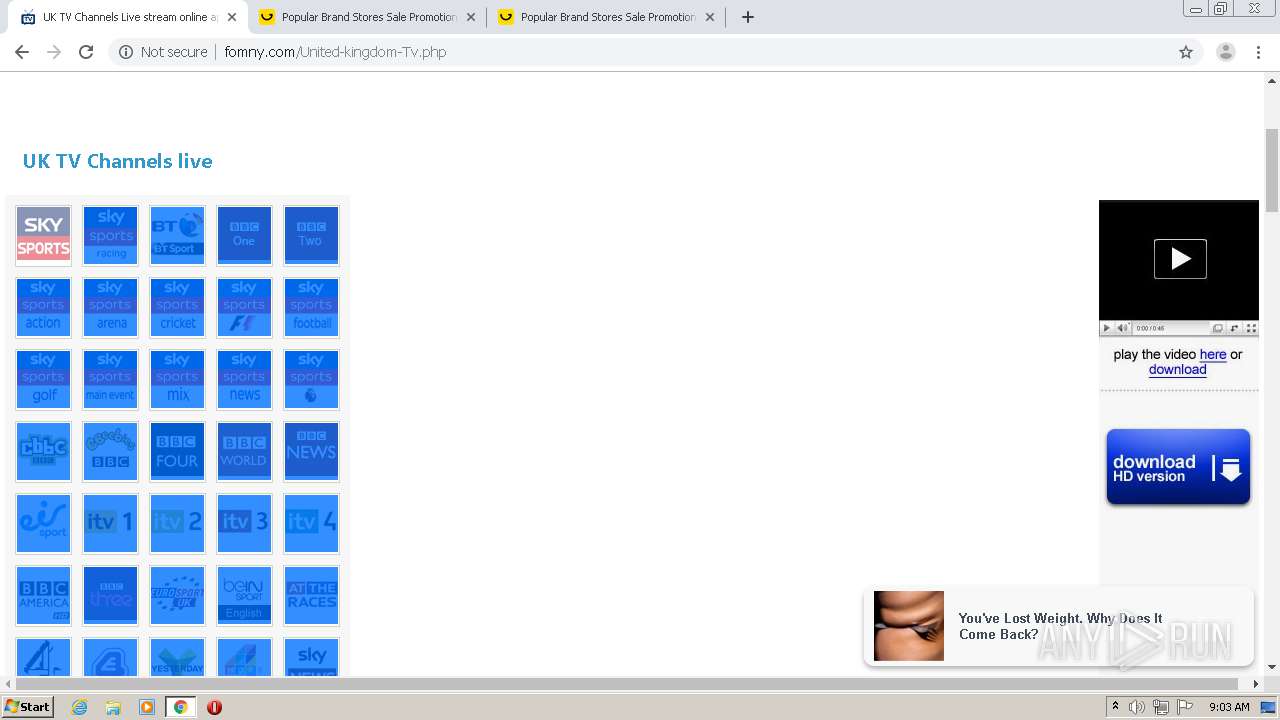Open Sky Sports Football channel
The width and height of the screenshot is (1280, 720).
click(x=311, y=307)
